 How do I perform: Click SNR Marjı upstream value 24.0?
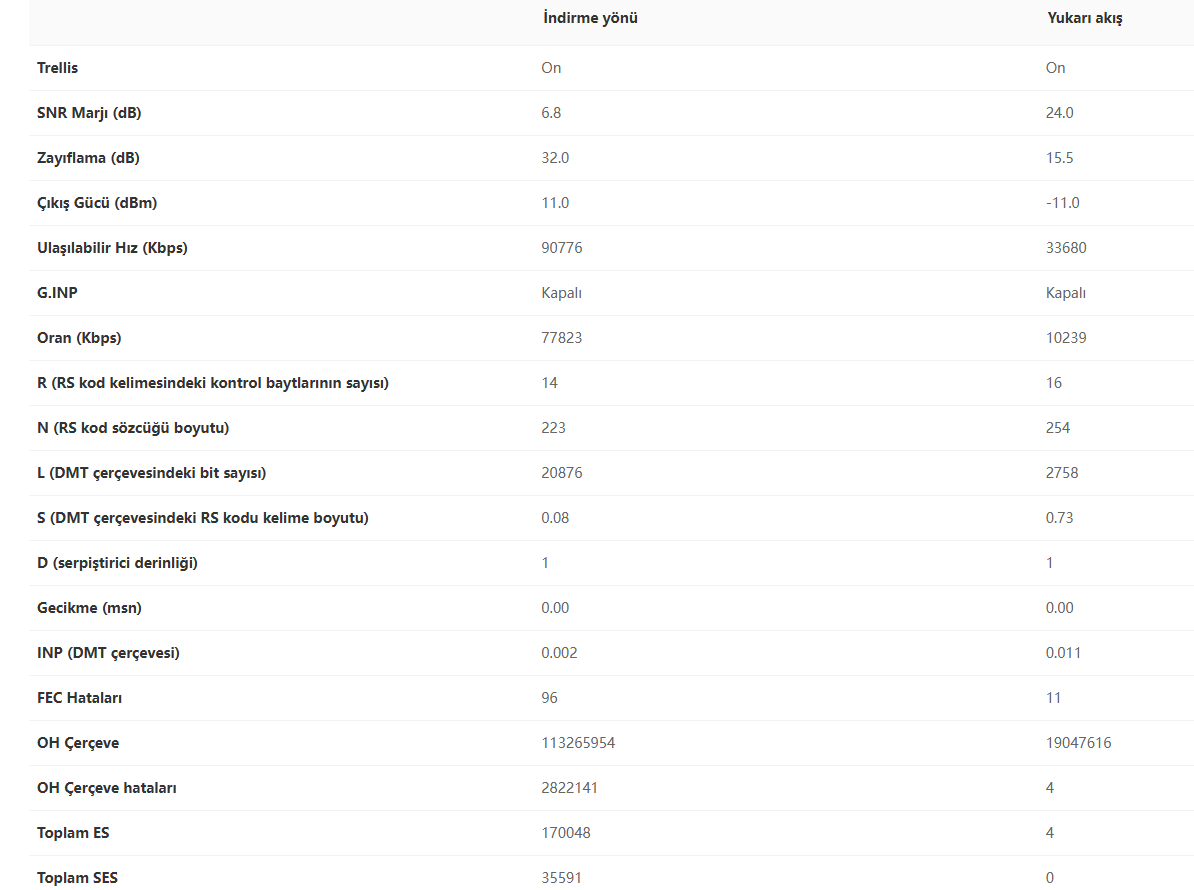click(x=1059, y=113)
